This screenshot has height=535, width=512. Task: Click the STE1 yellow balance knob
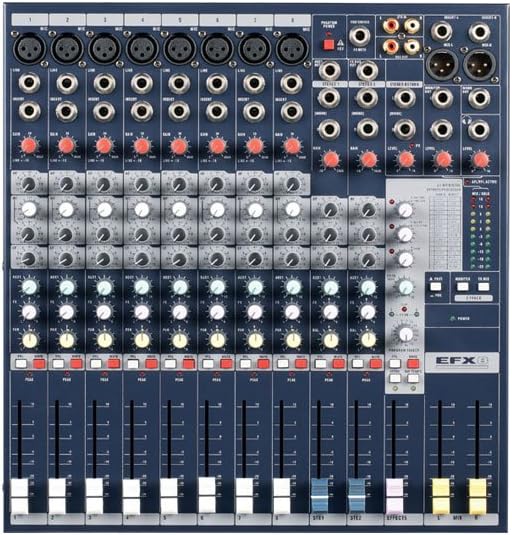[x=330, y=340]
